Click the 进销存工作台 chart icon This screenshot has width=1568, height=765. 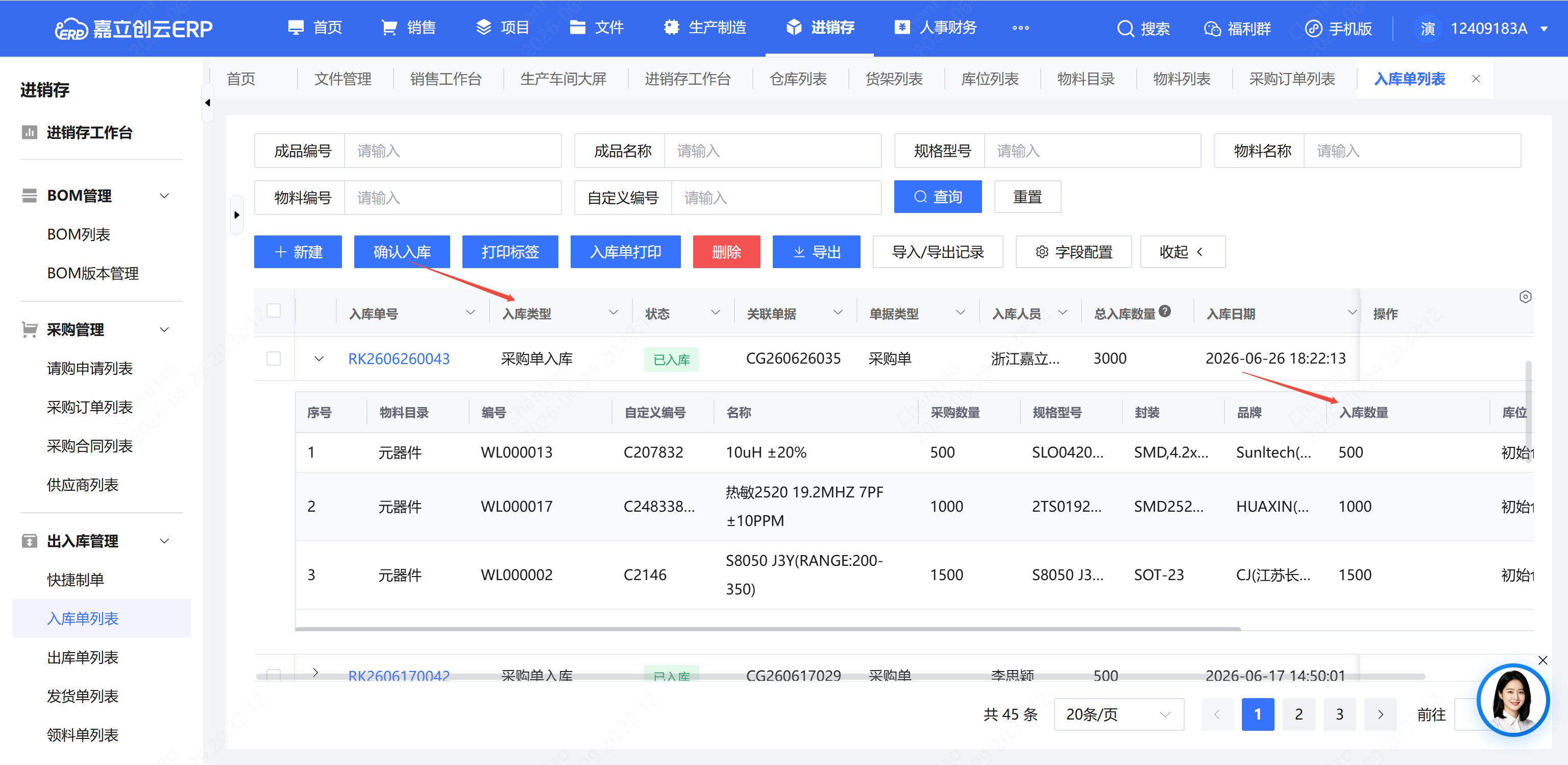pyautogui.click(x=29, y=132)
